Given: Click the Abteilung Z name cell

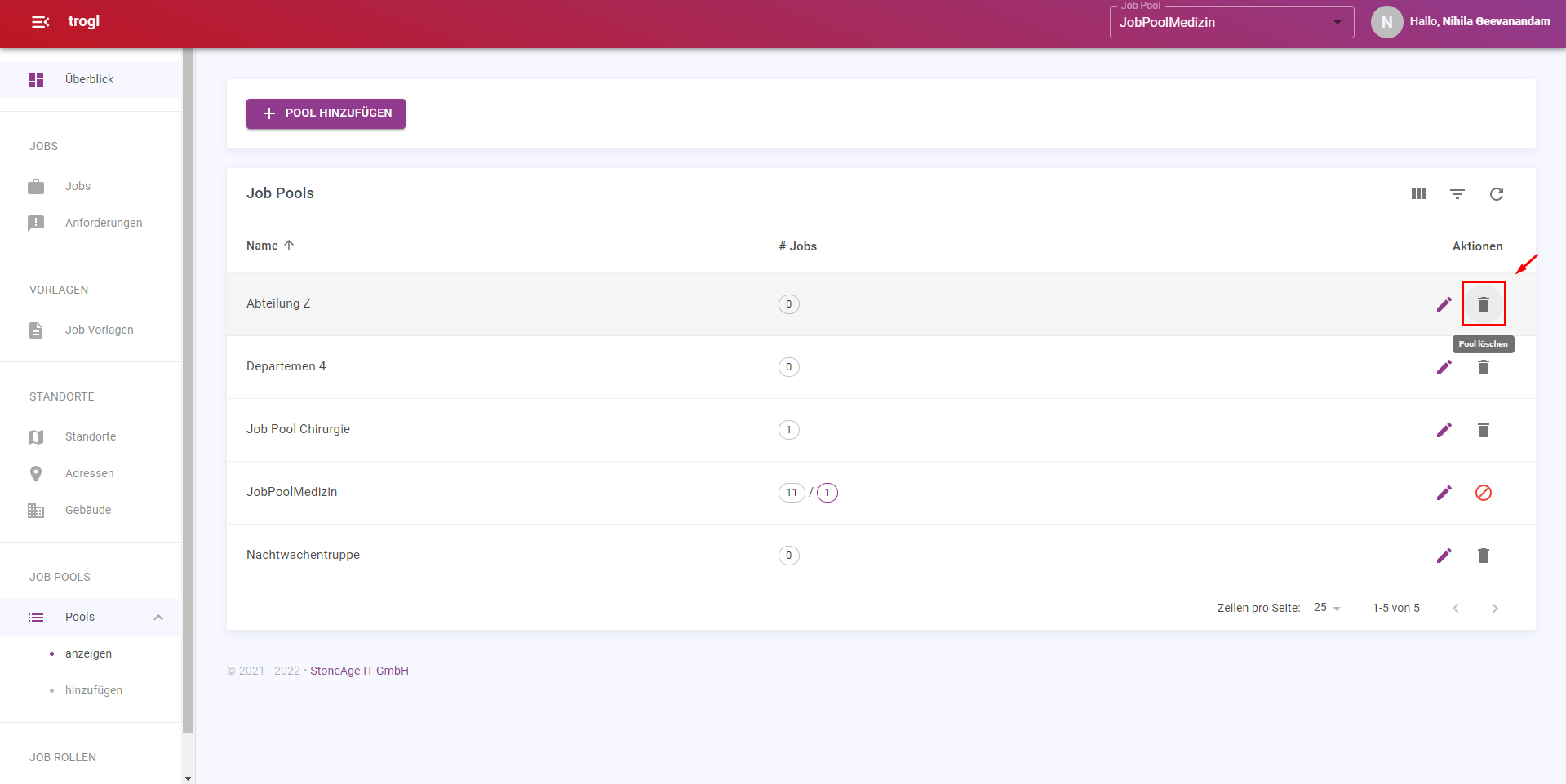Looking at the screenshot, I should pos(278,303).
